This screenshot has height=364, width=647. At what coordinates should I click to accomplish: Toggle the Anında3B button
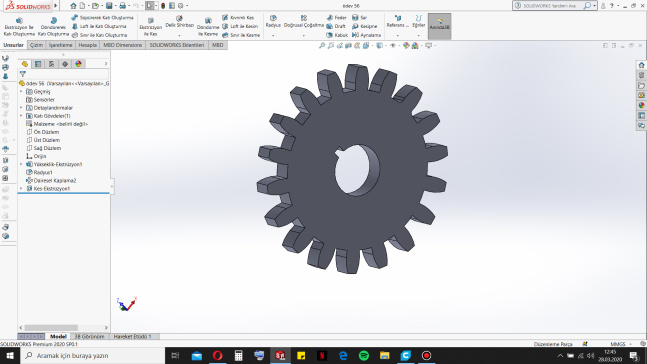(439, 26)
